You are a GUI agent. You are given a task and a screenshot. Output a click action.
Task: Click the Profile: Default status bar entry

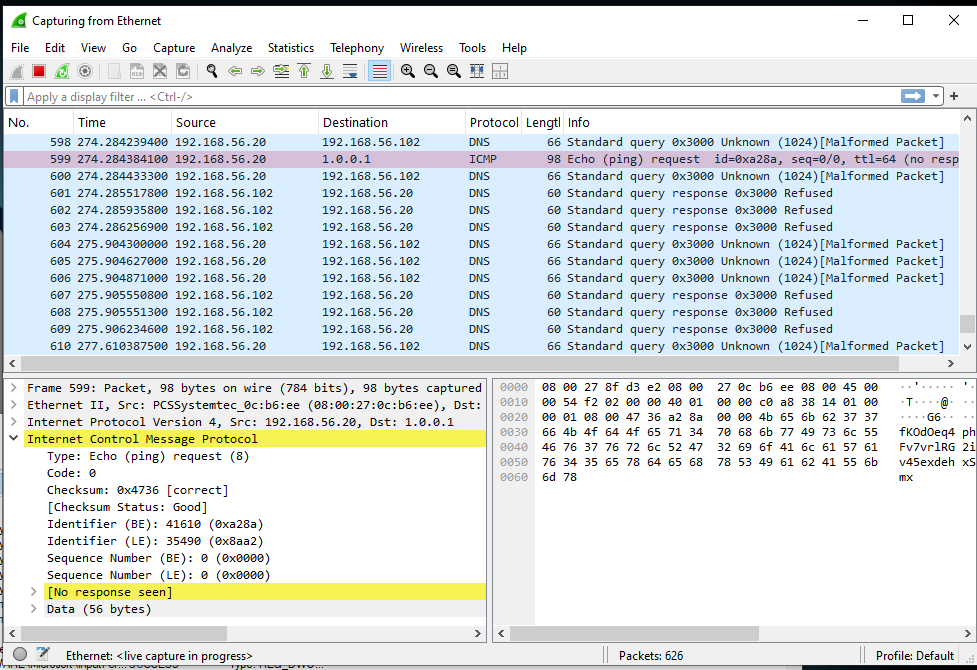914,656
